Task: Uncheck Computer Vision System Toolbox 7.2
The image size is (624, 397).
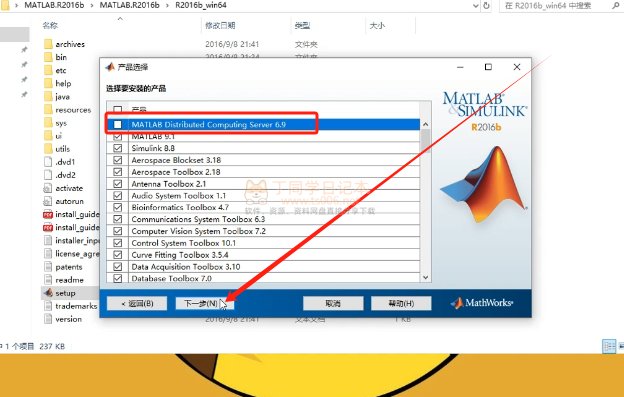Action: coord(117,231)
